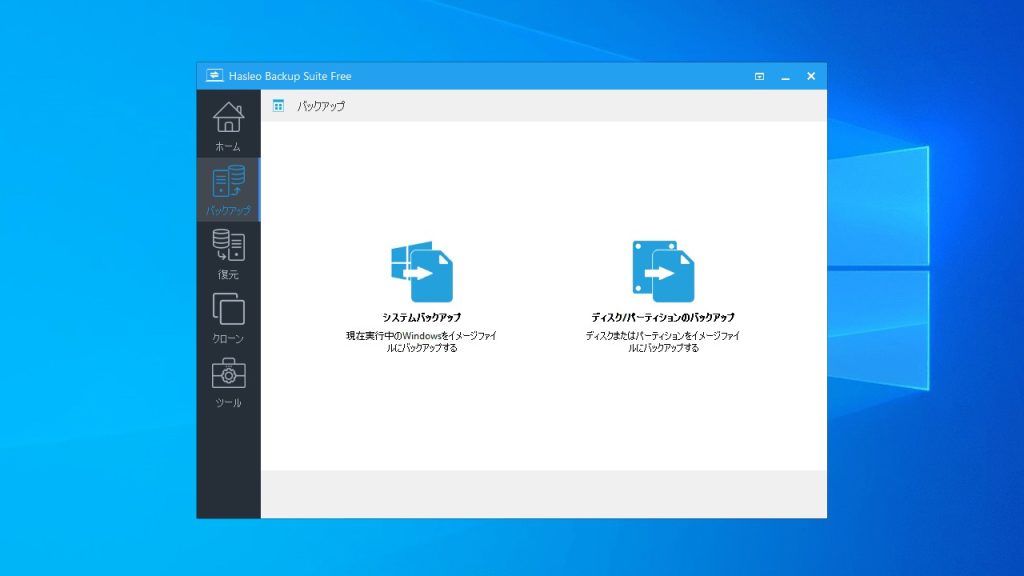The height and width of the screenshot is (576, 1024).
Task: Open the Restore (復元) sidebar icon
Action: (228, 245)
